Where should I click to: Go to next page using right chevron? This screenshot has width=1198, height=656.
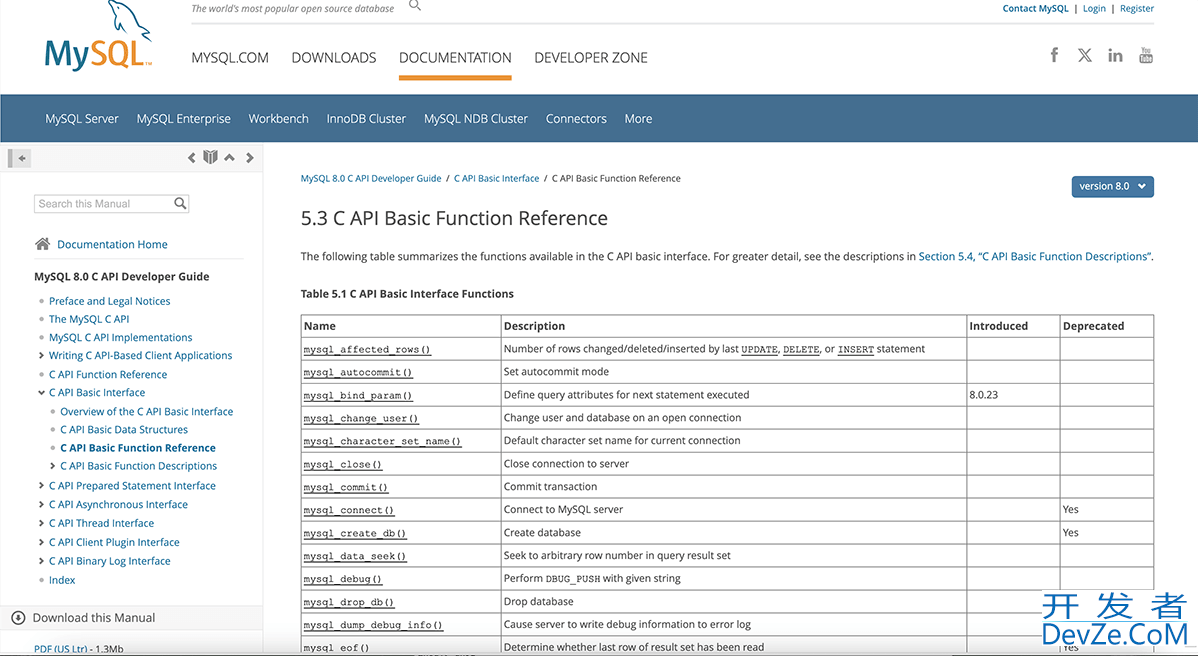tap(250, 158)
